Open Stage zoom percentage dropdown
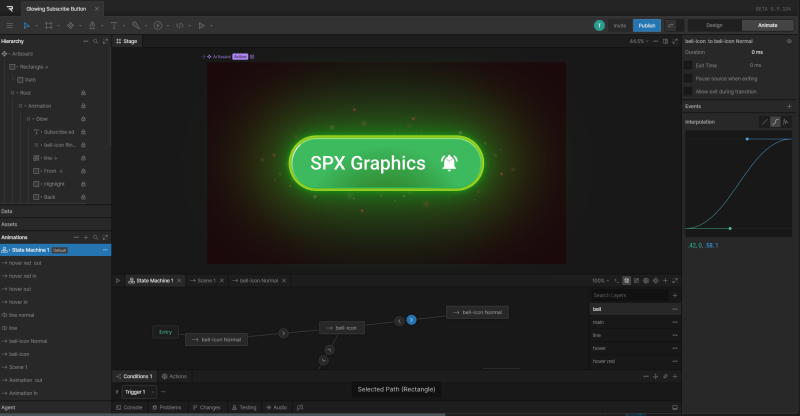 639,41
